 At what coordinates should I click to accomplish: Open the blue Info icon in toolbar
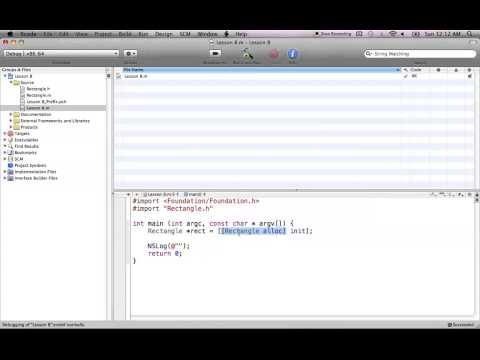coord(292,54)
